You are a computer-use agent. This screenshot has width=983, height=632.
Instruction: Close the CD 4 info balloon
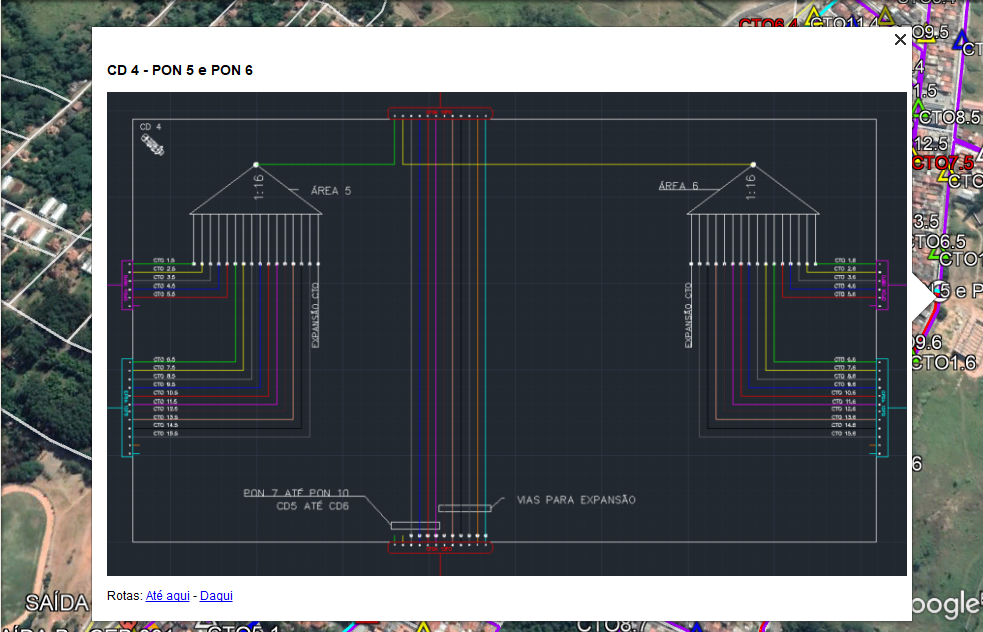point(900,40)
